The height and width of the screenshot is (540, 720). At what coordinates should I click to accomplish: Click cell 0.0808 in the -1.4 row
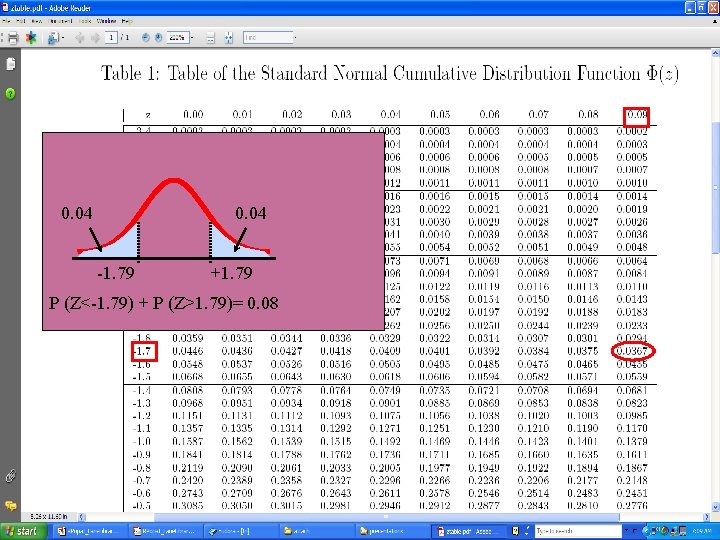click(x=188, y=390)
